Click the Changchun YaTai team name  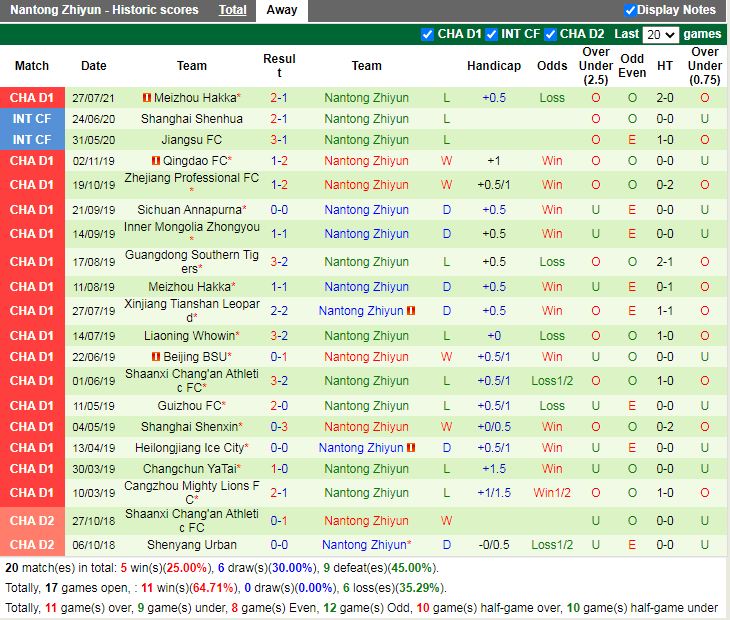(x=189, y=469)
